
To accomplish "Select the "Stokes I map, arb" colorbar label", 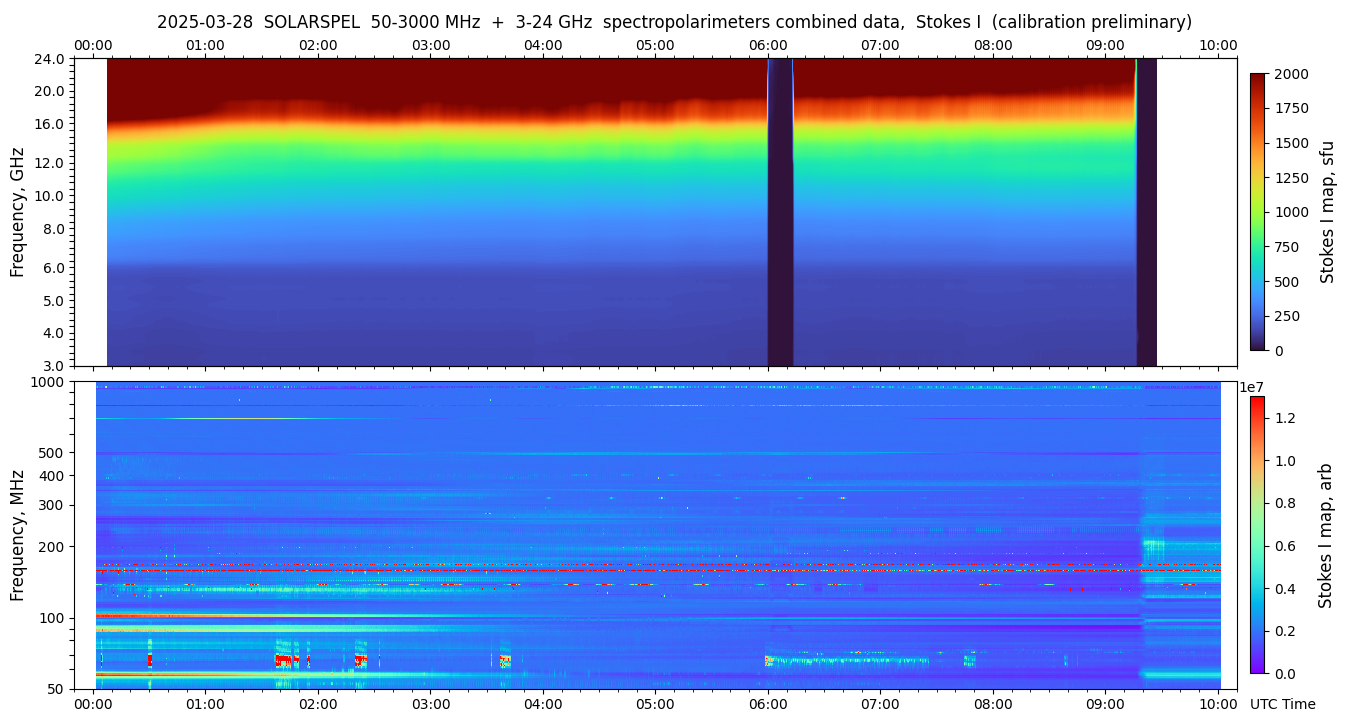I will pyautogui.click(x=1325, y=535).
